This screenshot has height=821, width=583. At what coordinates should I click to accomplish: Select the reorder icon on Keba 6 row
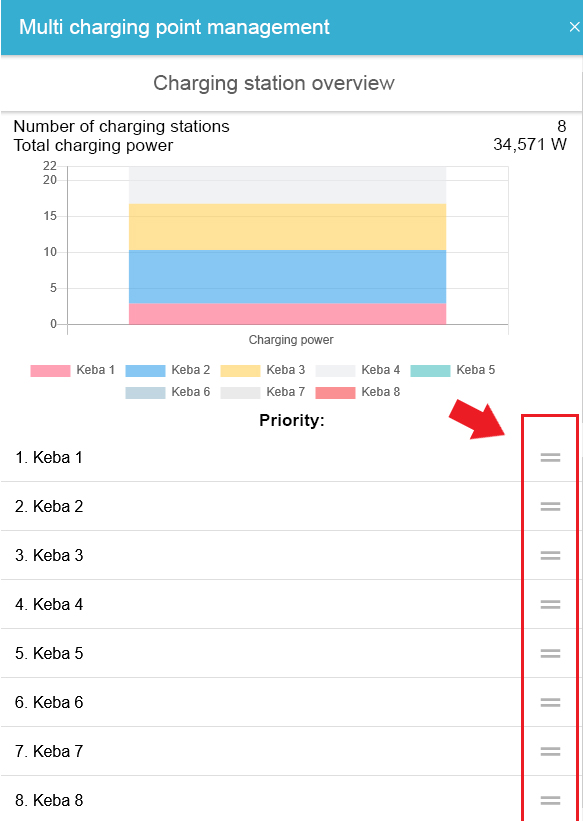coord(550,702)
